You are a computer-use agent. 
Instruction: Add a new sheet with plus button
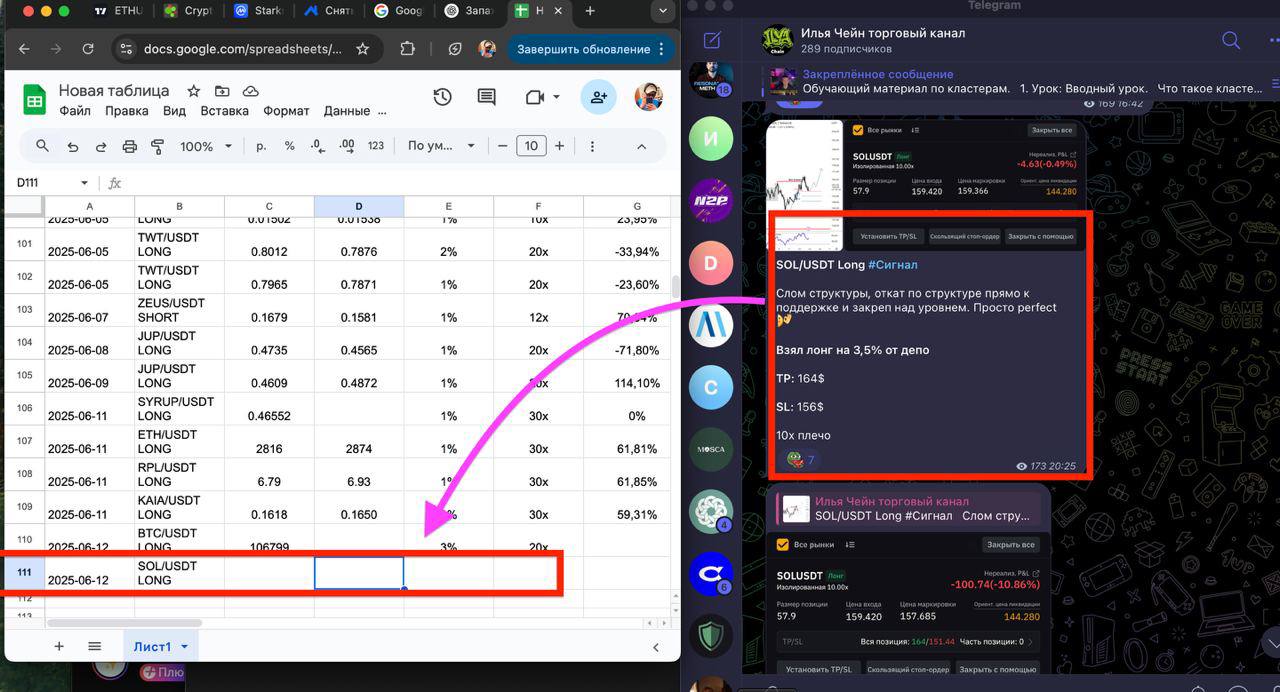[59, 647]
